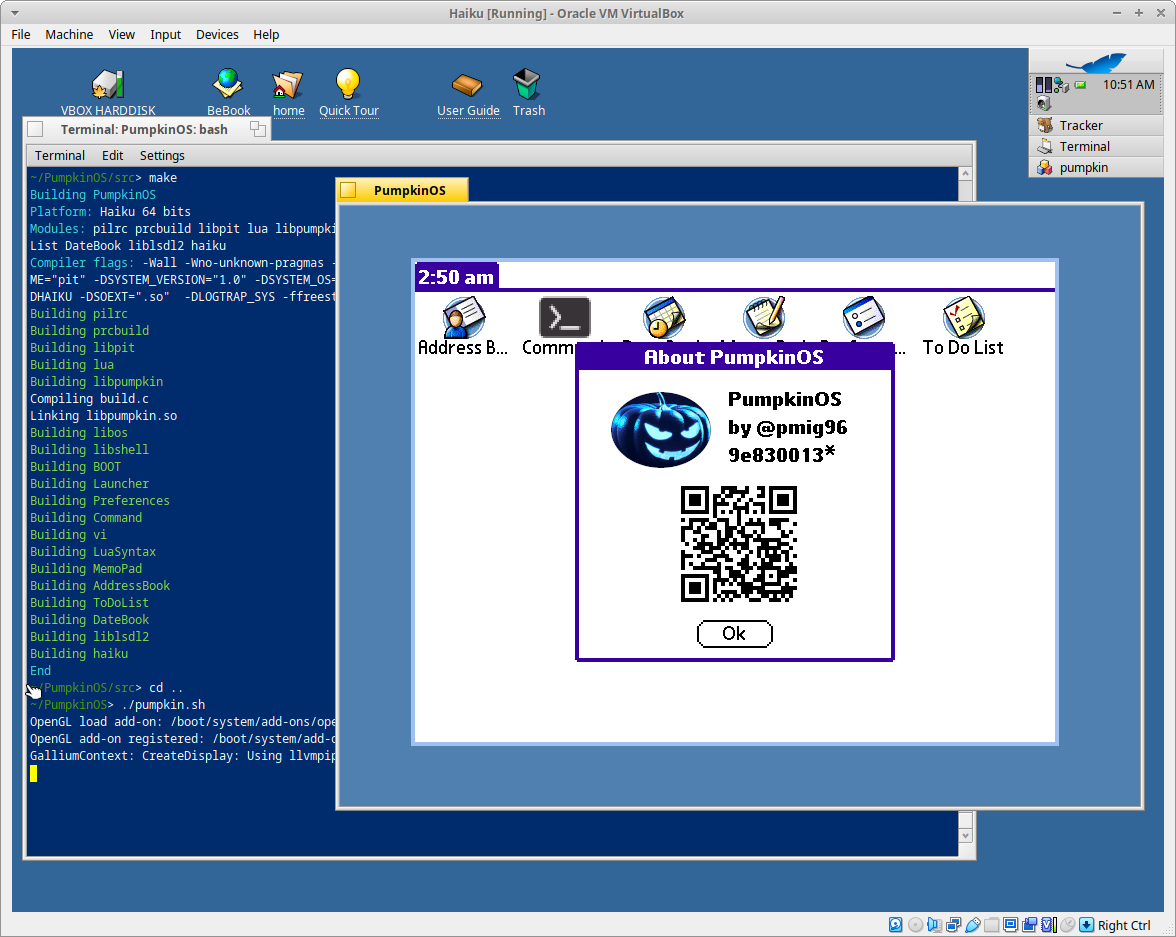Click the display indicator in VirtualBox status bar

1010,924
